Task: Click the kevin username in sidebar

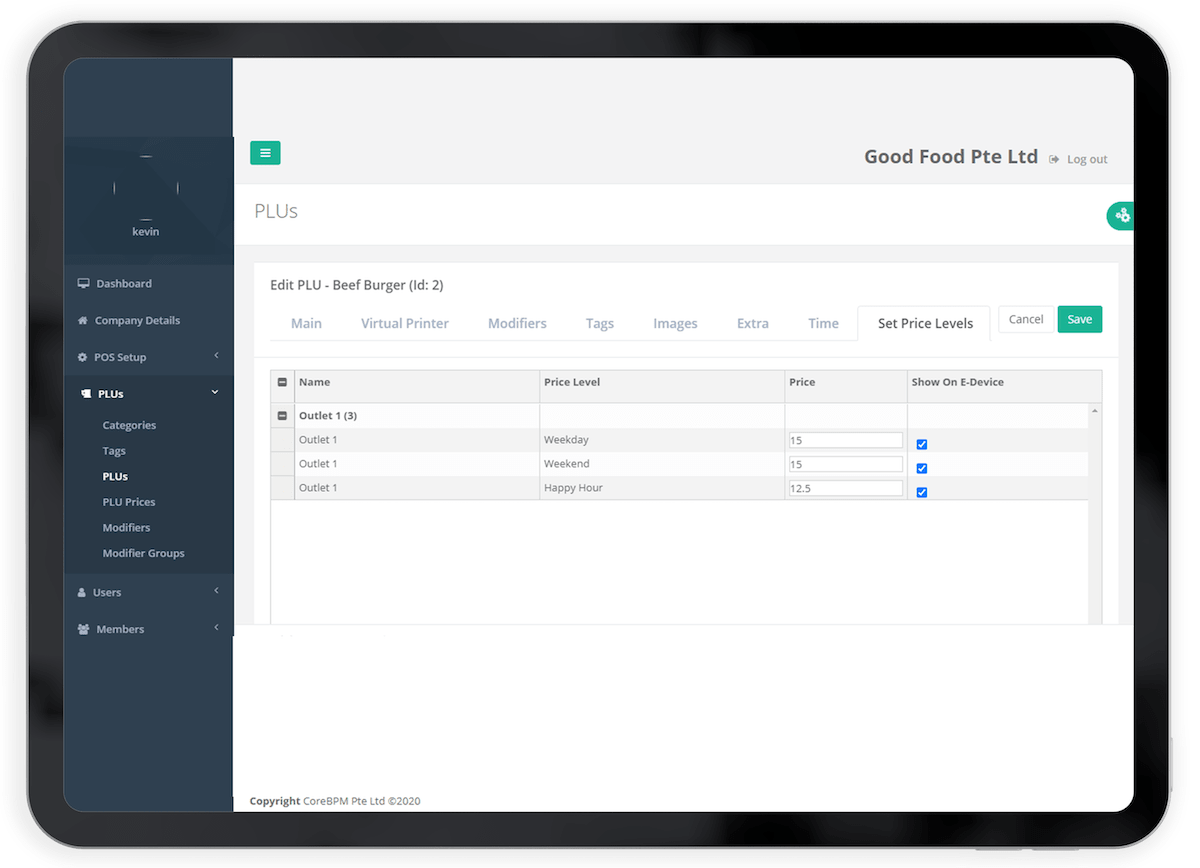Action: (x=146, y=231)
